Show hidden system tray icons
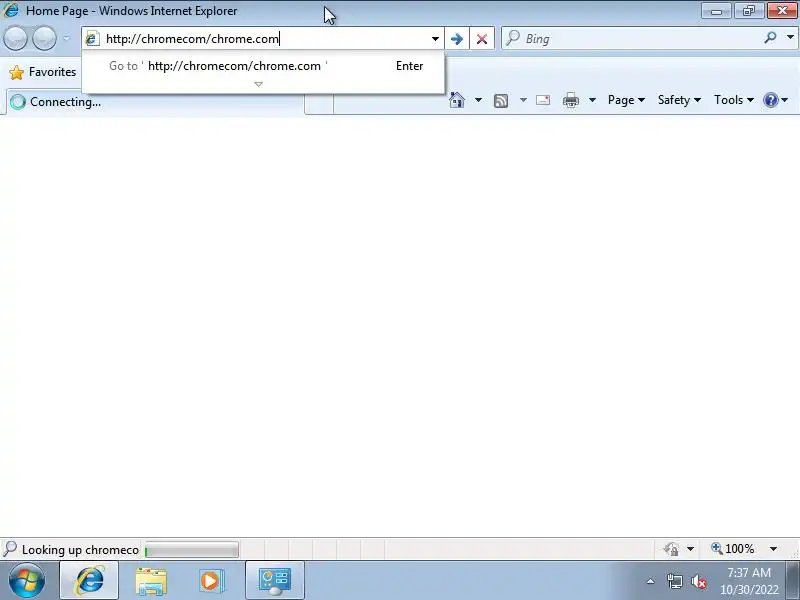Screen dimensions: 800x600 click(651, 581)
